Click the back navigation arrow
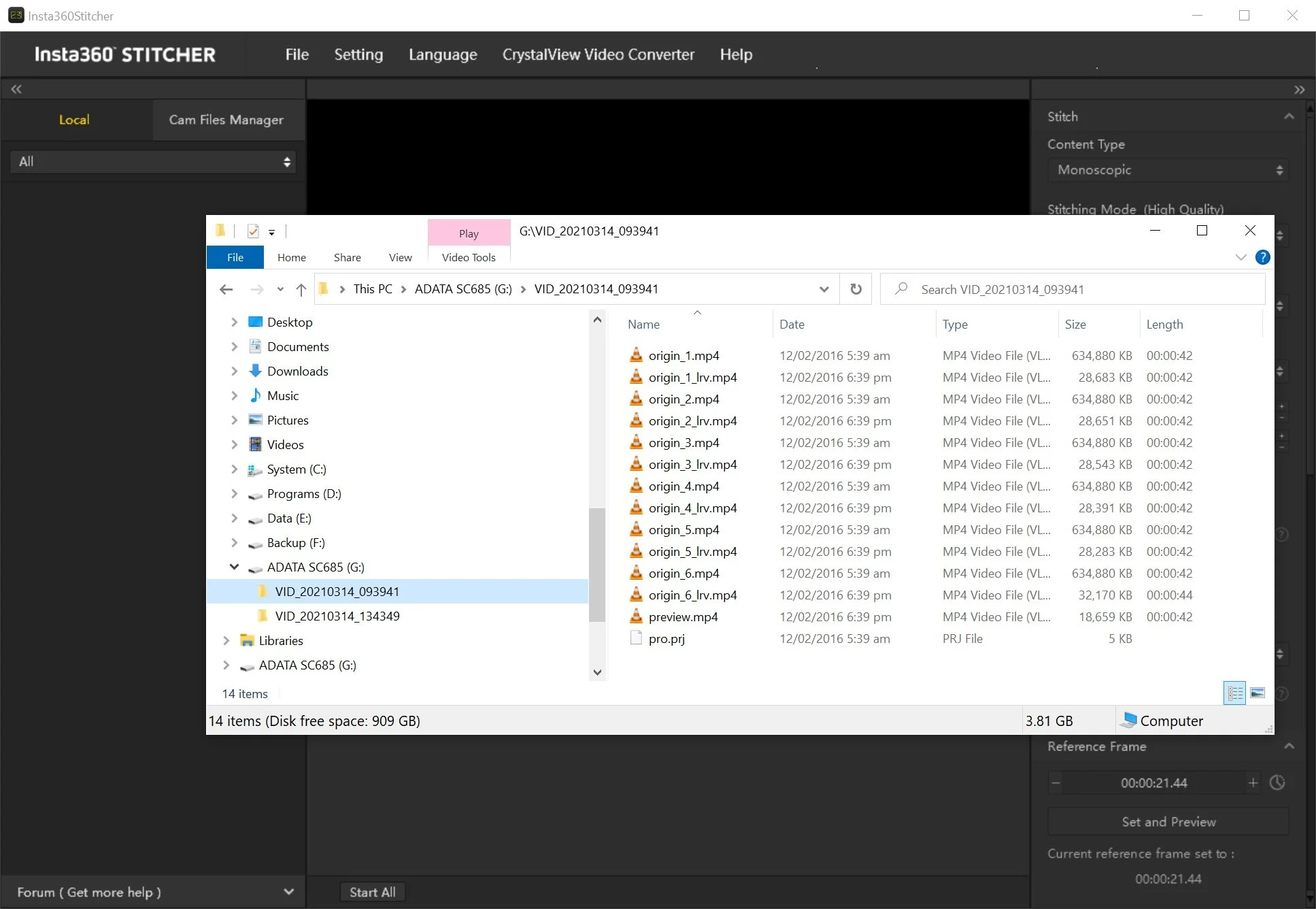Viewport: 1316px width, 909px height. 226,289
